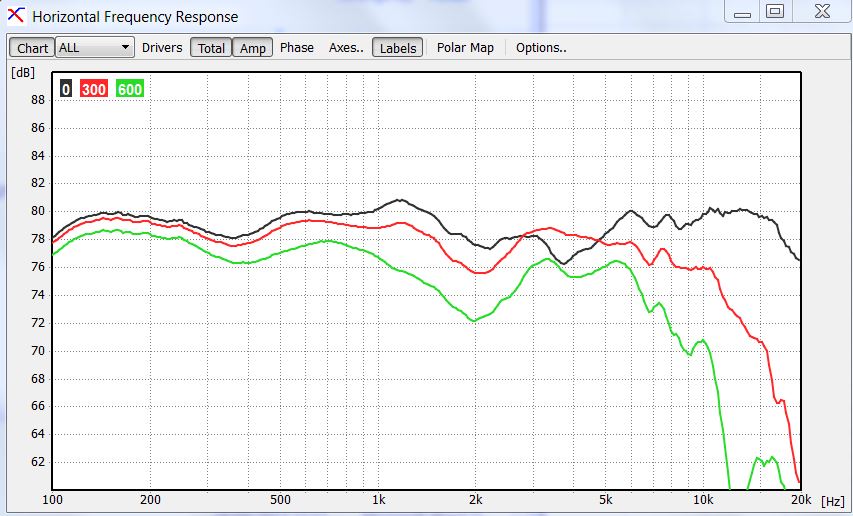Click the 80 dB axis label
This screenshot has height=516, width=853.
click(x=38, y=211)
